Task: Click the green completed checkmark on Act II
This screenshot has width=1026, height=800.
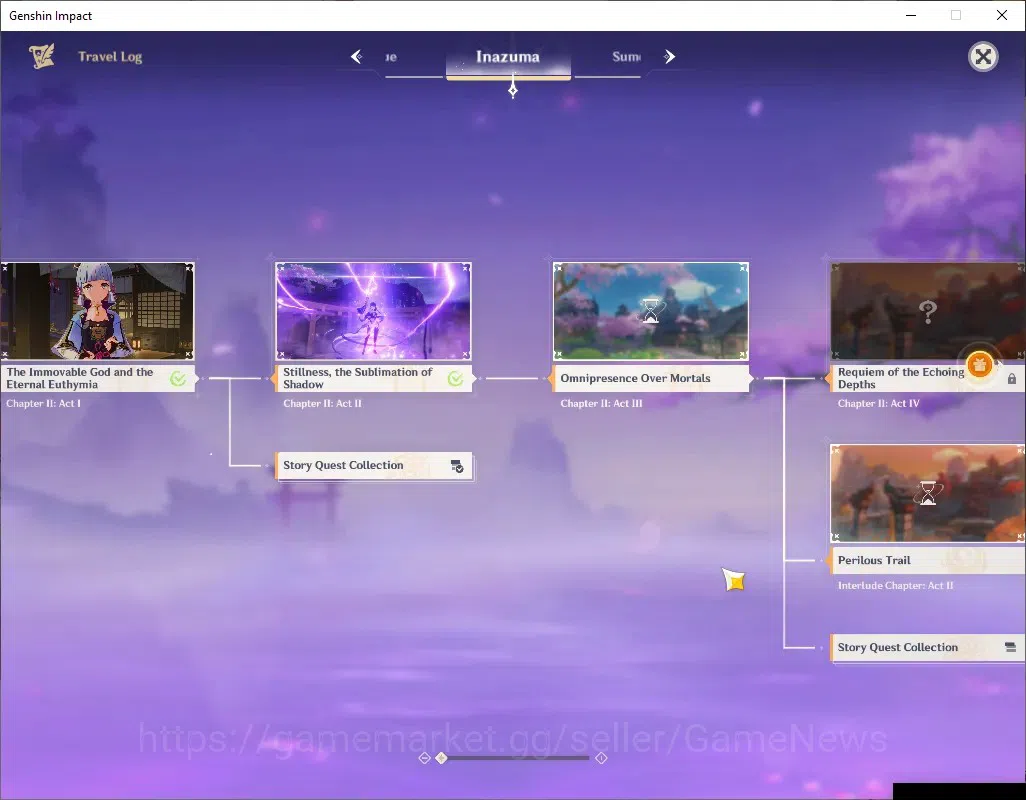Action: tap(455, 378)
